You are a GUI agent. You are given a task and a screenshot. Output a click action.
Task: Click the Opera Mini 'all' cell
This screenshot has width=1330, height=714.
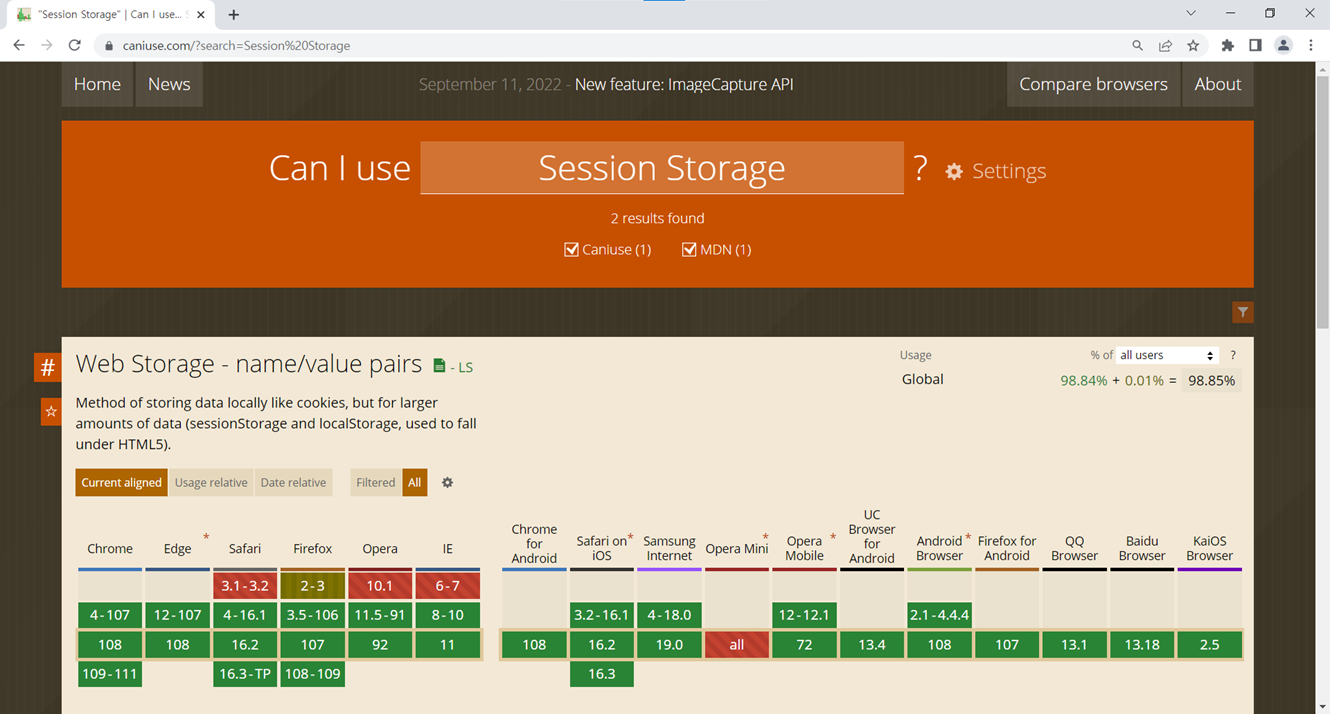point(737,645)
